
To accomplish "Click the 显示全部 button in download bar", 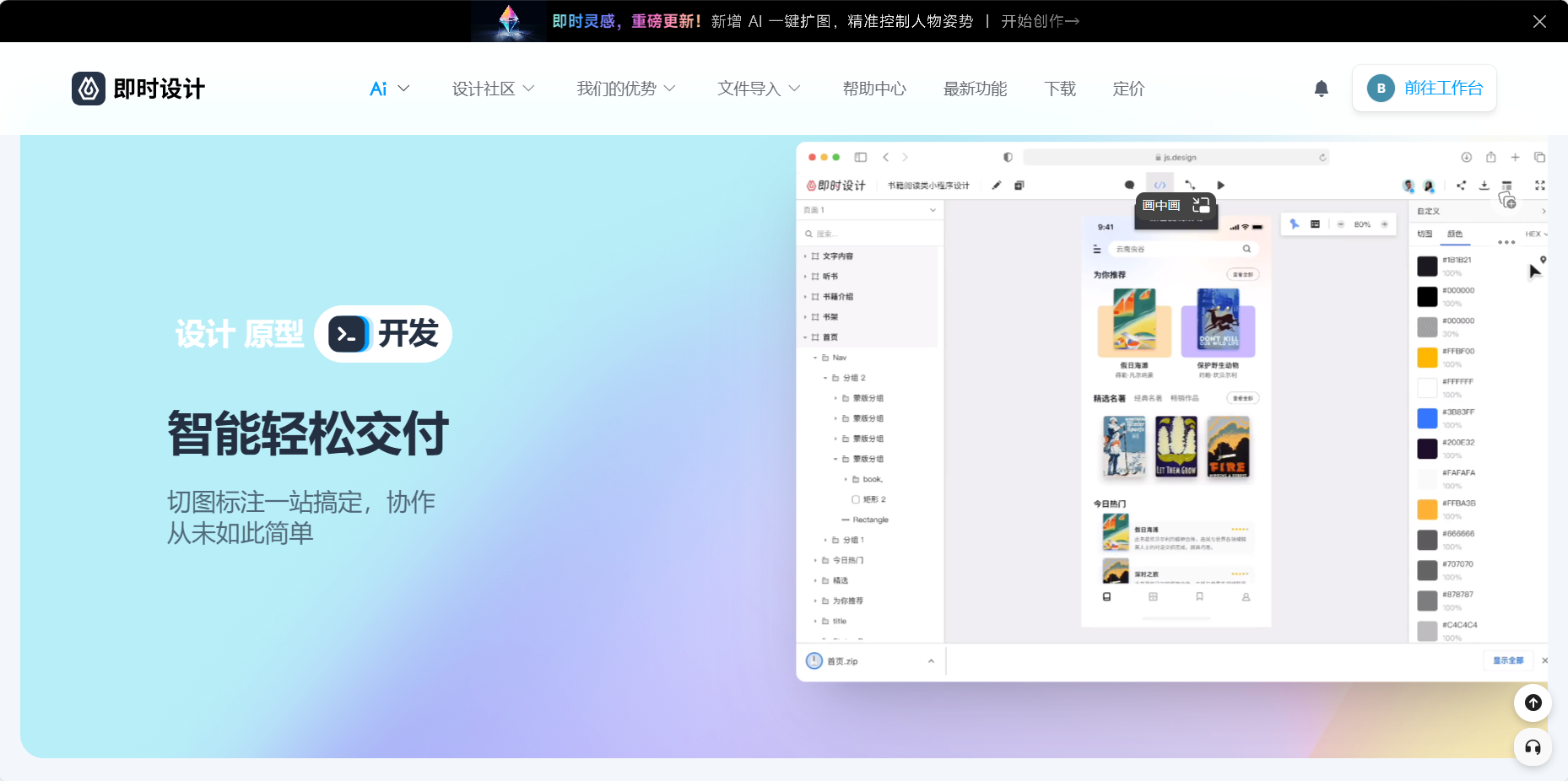I will click(x=1508, y=660).
